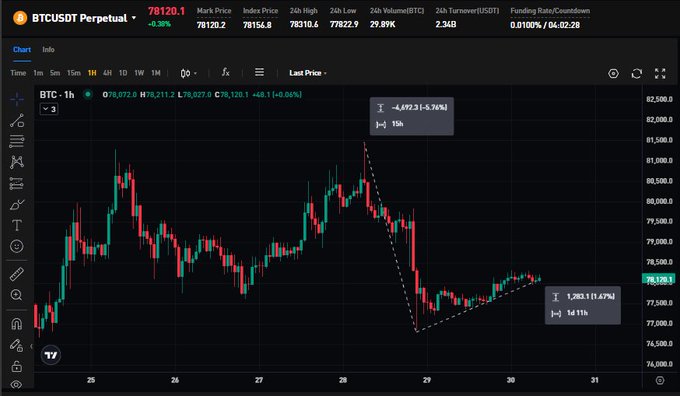
Task: Open the forecasting and measurement tools
Action: pos(17,183)
